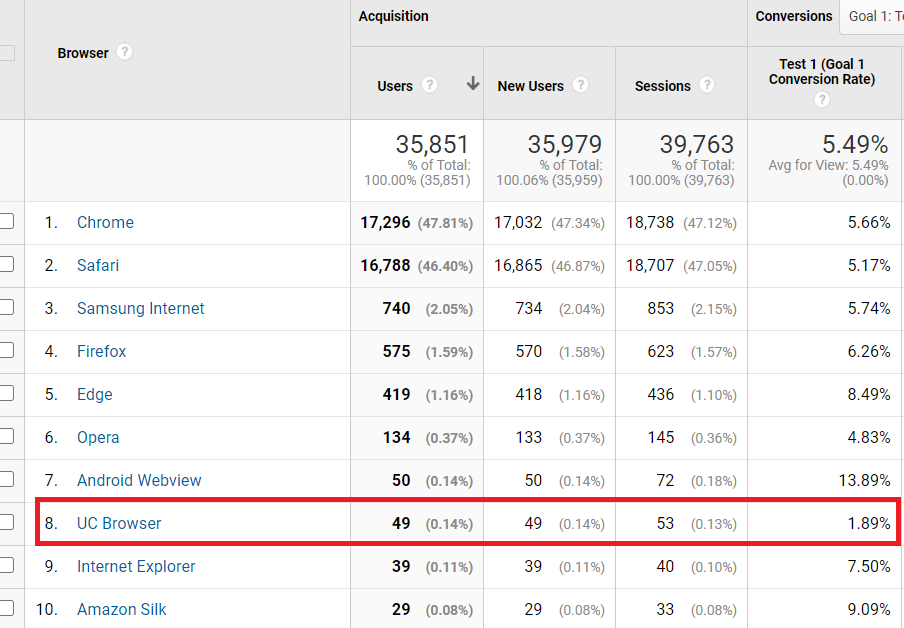
Task: Check the Firefox row checkbox
Action: (x=6, y=351)
